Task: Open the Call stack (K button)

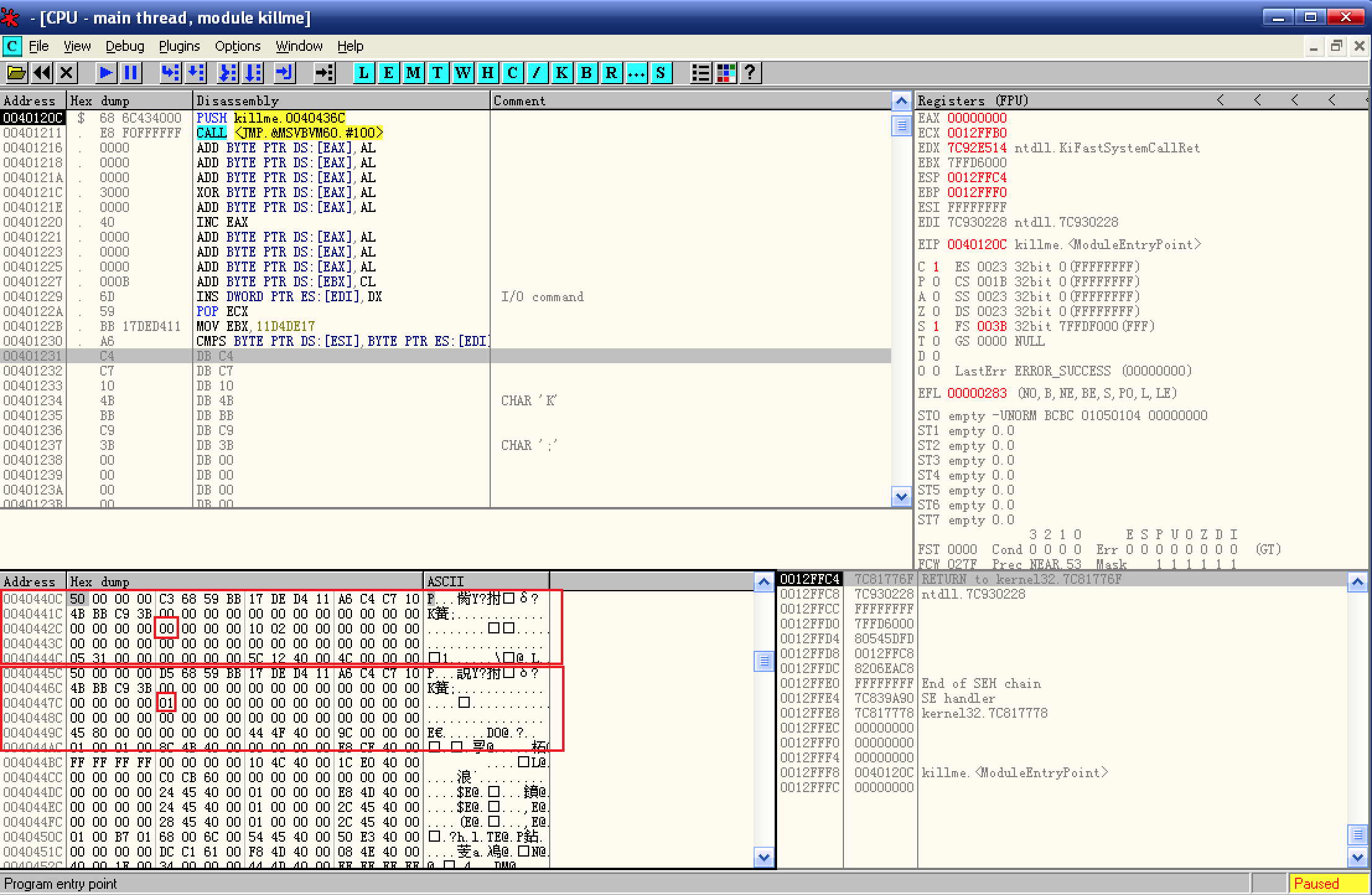Action: 561,73
